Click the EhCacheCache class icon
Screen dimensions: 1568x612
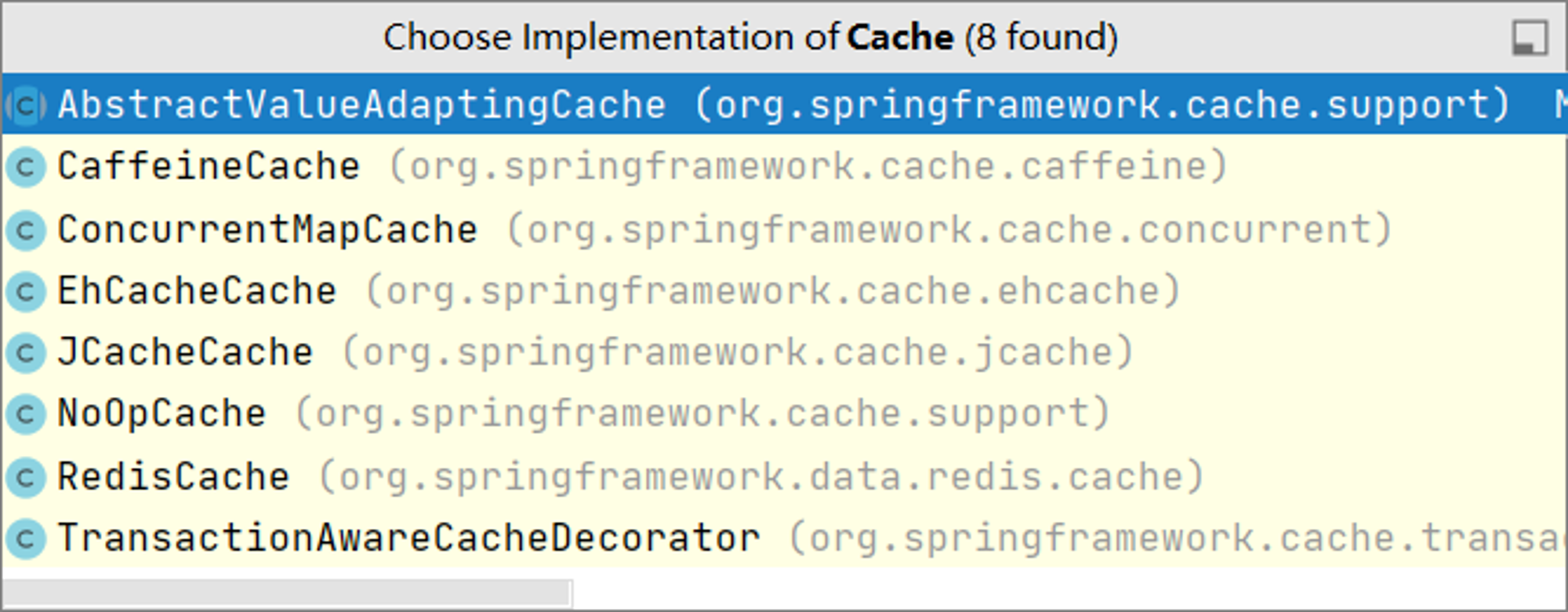[x=26, y=292]
